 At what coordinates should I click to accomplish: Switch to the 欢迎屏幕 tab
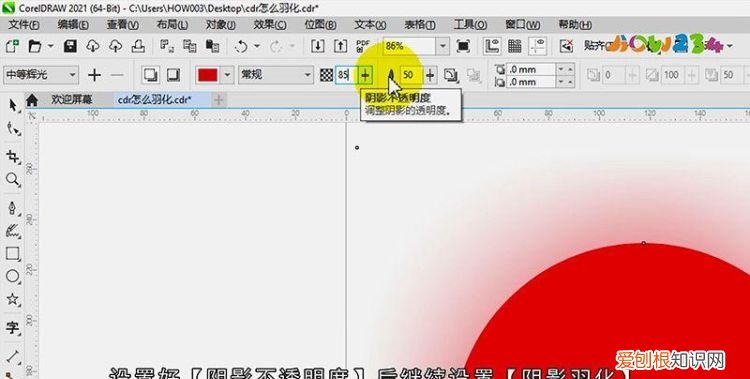[72, 100]
